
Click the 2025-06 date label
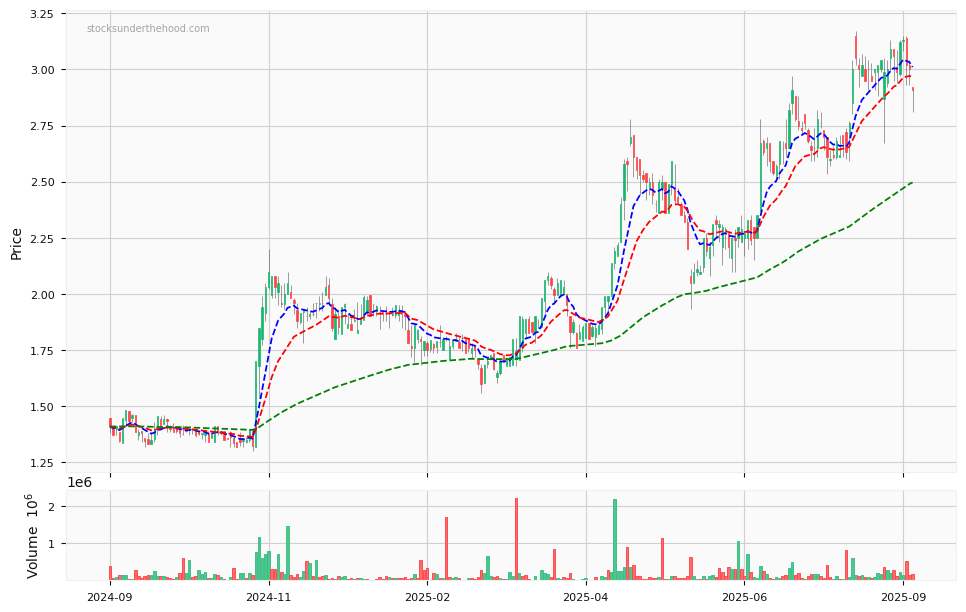tap(744, 597)
